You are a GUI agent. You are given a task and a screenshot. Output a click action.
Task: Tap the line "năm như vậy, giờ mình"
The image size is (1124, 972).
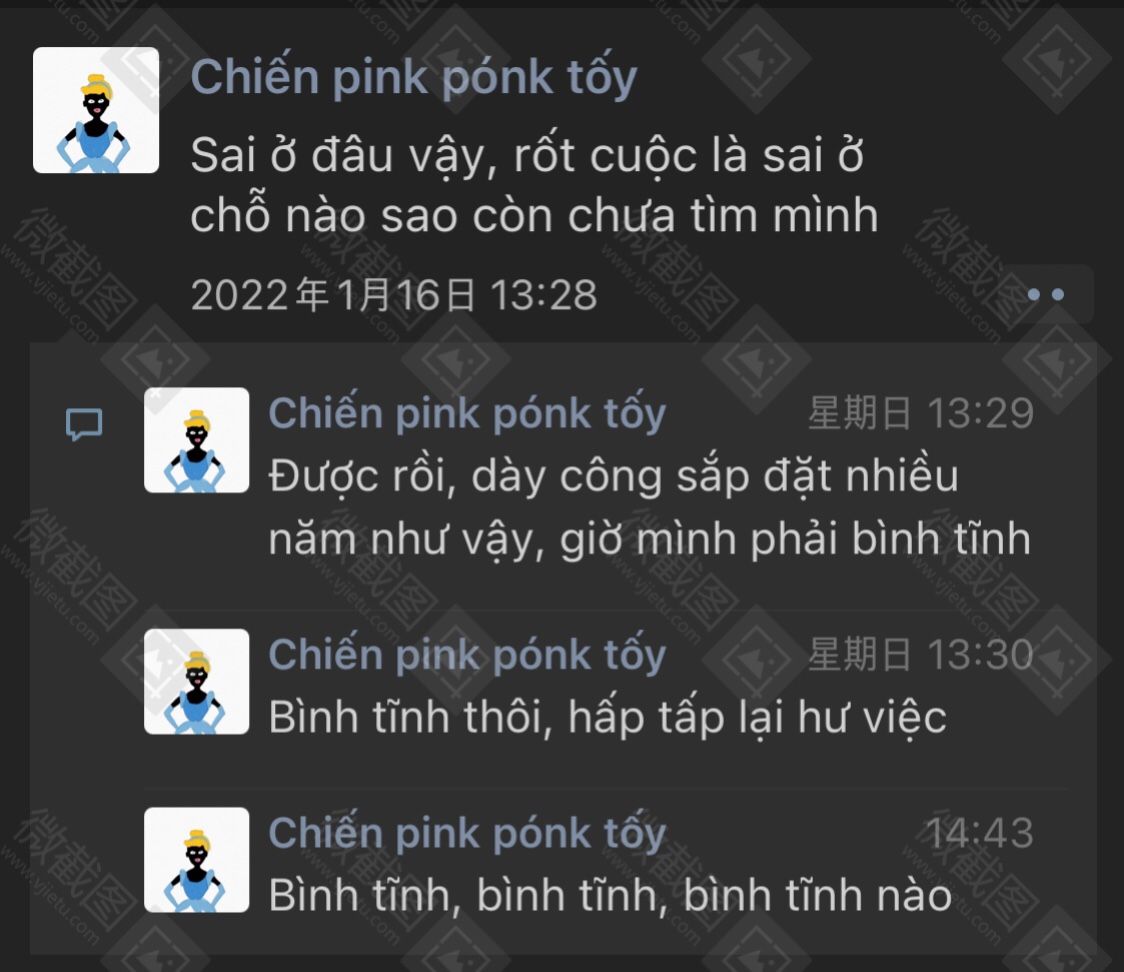point(649,539)
